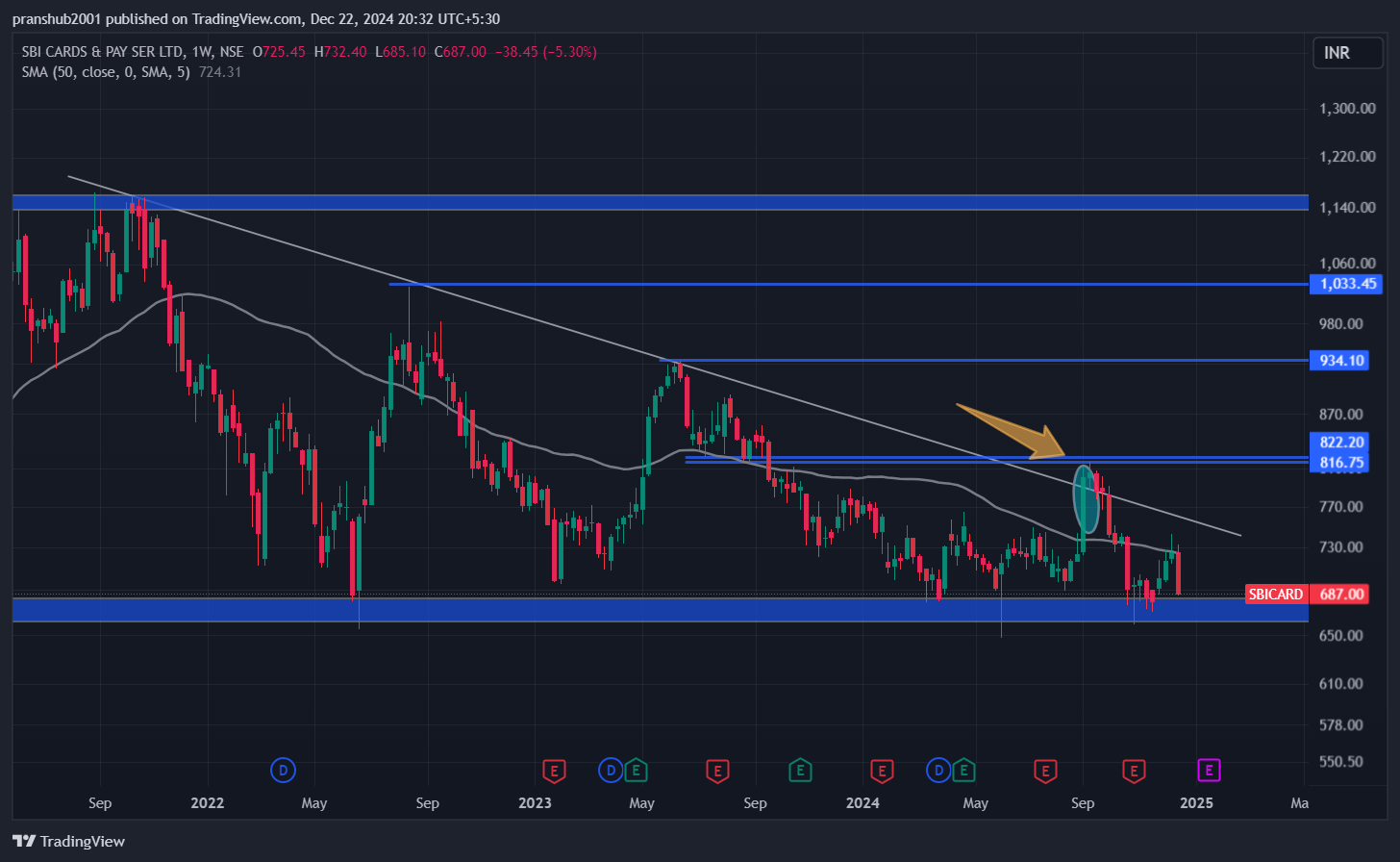1400x862 pixels.
Task: Click the SBICARD last price symbol label
Action: click(x=1276, y=595)
